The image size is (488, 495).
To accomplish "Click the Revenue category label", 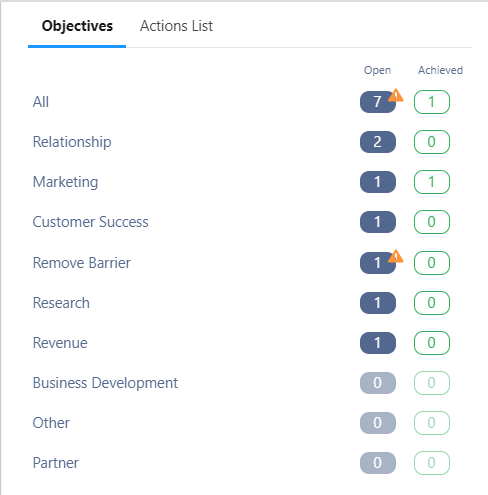I will pos(60,343).
